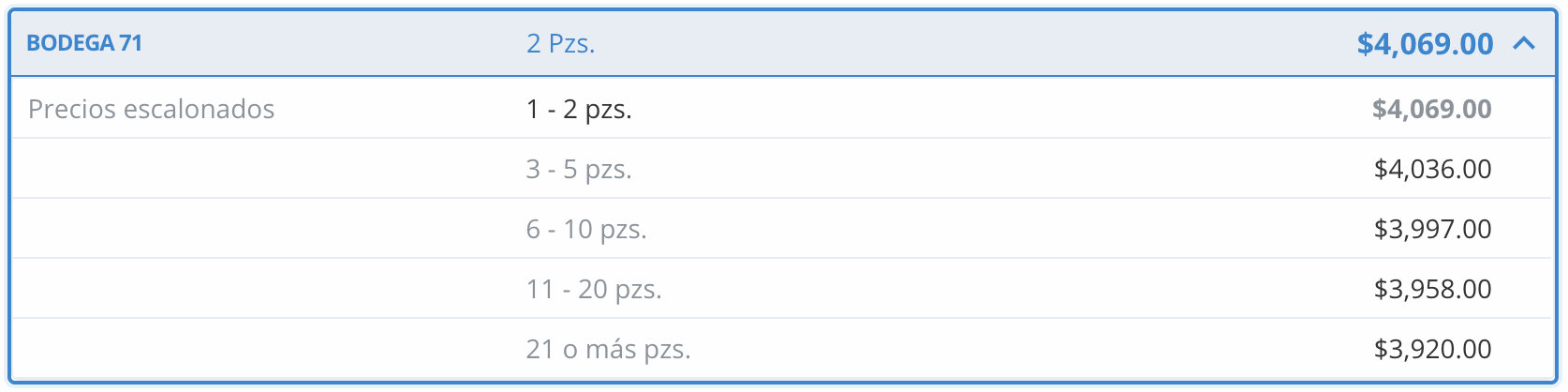
Task: Click the Precios escalonados label
Action: [x=151, y=109]
